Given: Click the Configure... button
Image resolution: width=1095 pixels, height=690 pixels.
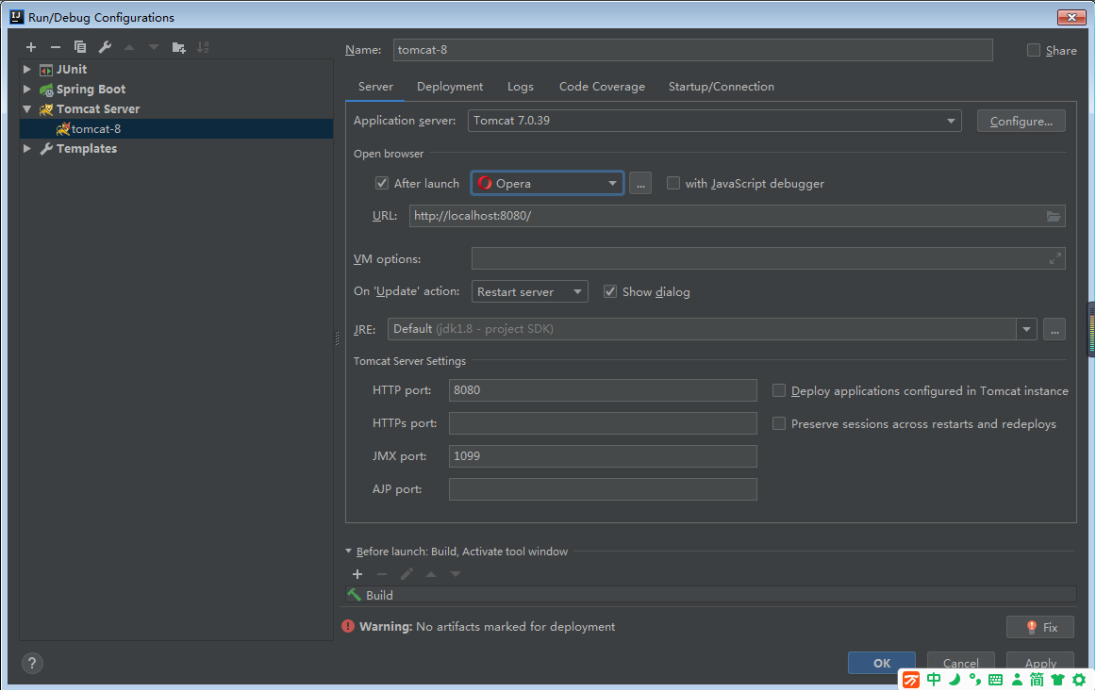Looking at the screenshot, I should point(1021,121).
